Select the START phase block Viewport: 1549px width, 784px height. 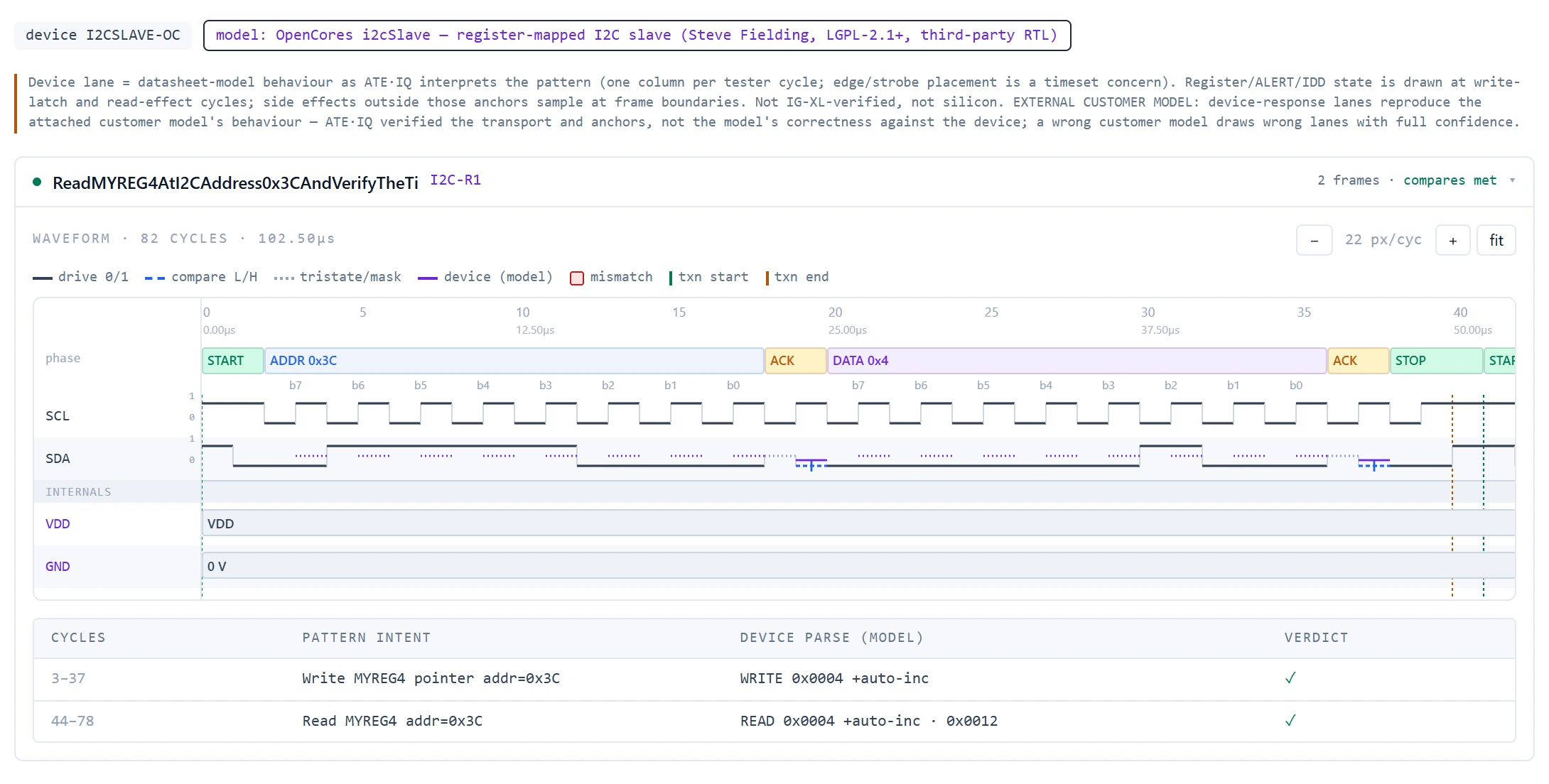(232, 360)
